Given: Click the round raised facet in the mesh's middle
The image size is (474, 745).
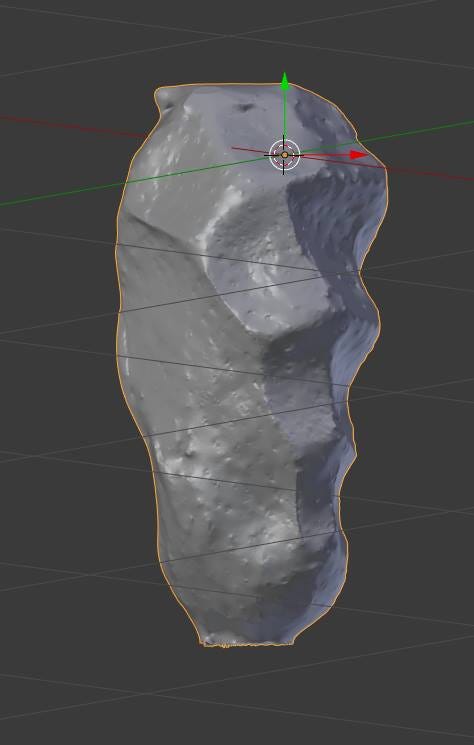Looking at the screenshot, I should point(268,266).
